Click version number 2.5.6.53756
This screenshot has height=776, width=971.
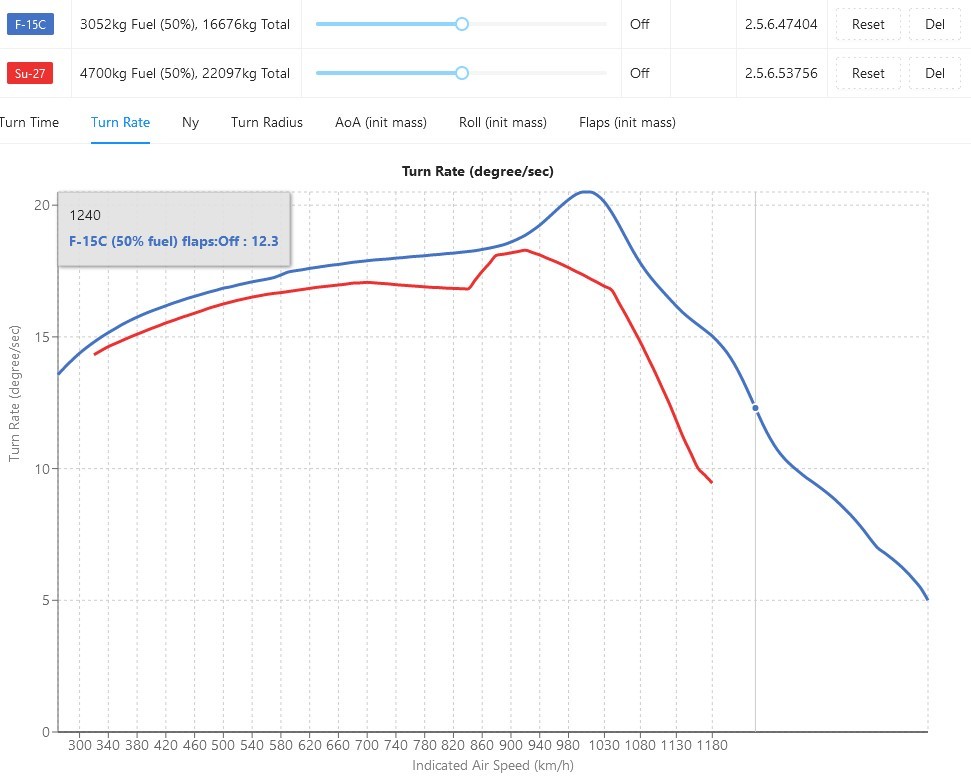coord(781,73)
